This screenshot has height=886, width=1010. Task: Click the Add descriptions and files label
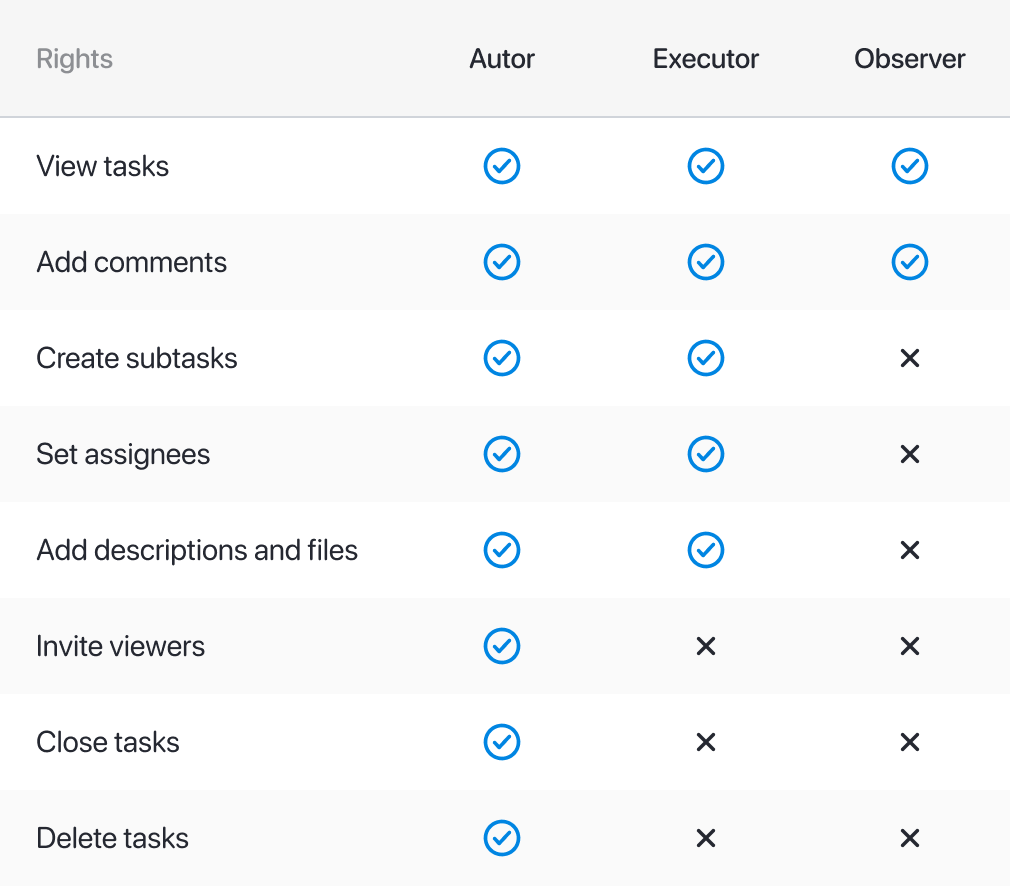coord(197,550)
